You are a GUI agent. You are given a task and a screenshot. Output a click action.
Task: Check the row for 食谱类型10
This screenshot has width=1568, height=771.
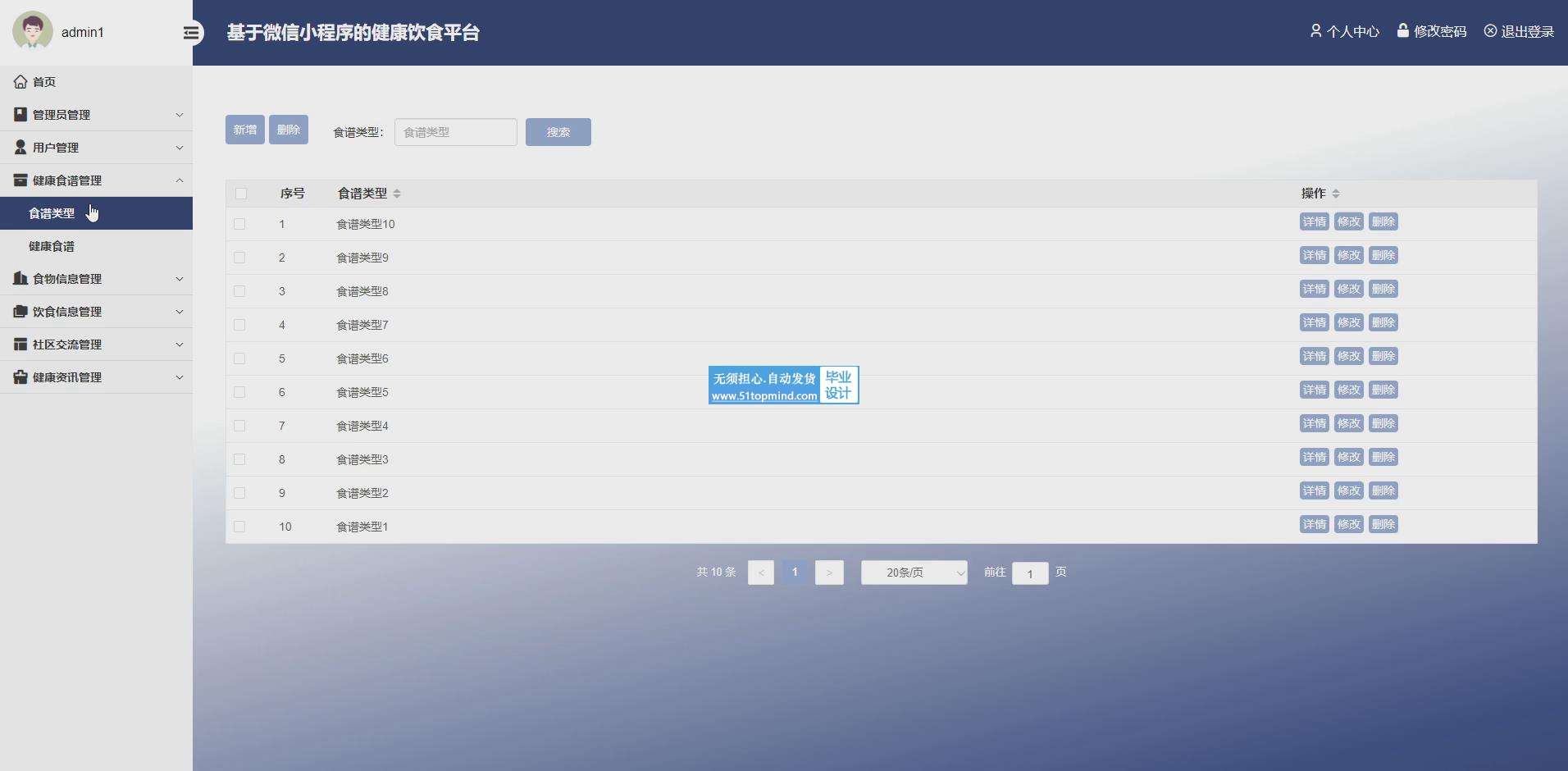(x=239, y=224)
